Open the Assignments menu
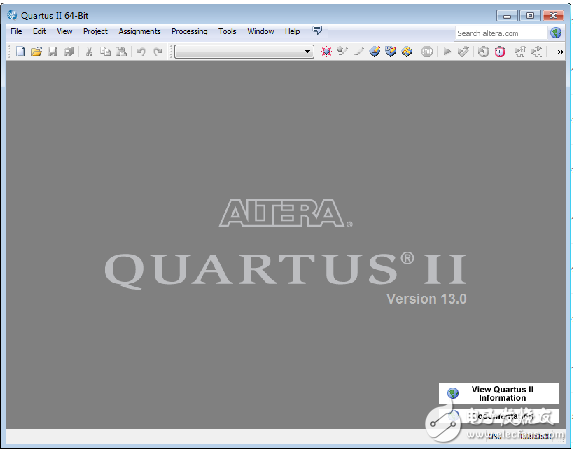Viewport: 573px width, 451px height. click(139, 31)
